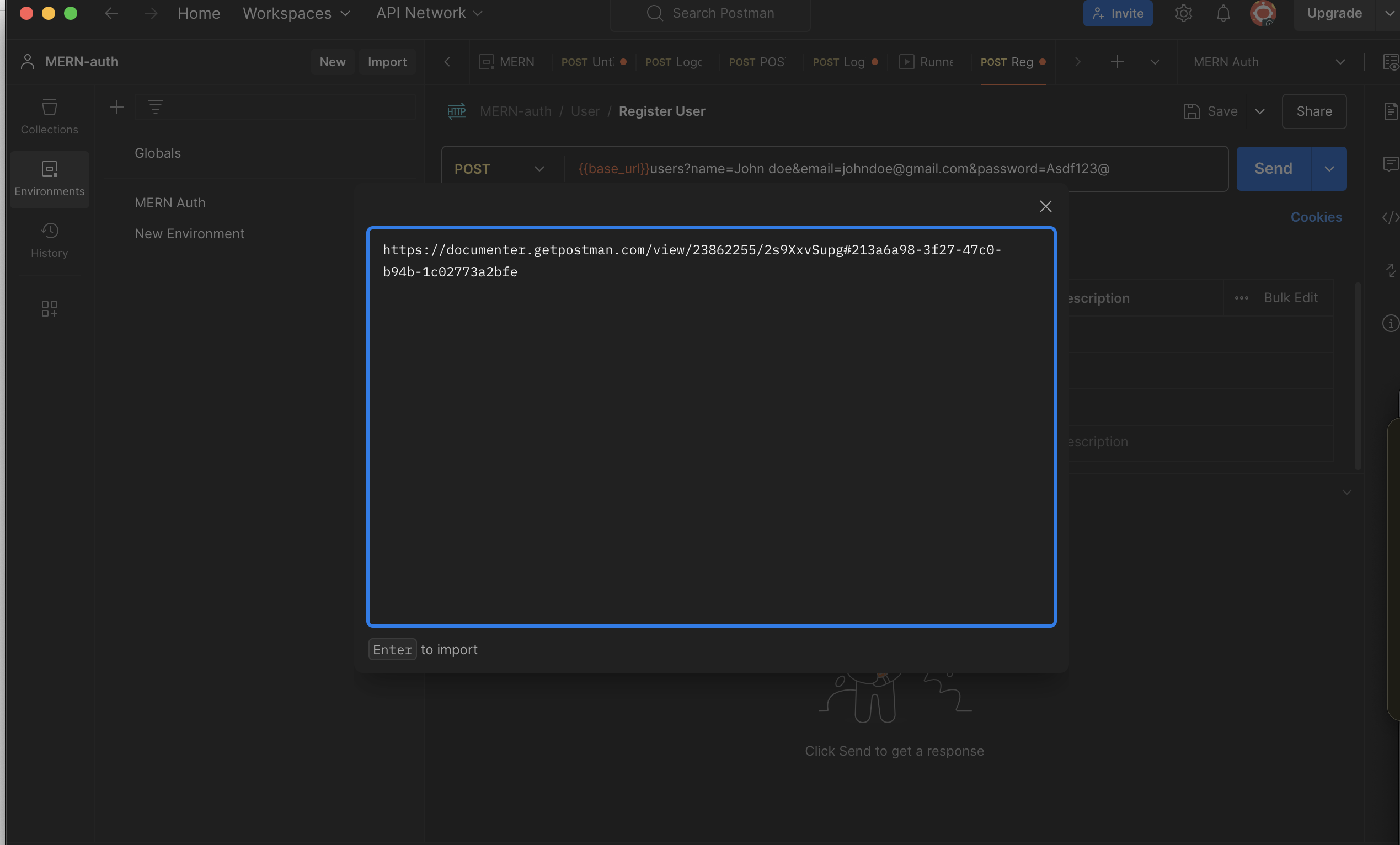Image resolution: width=1400 pixels, height=845 pixels.
Task: Click the Import button
Action: coord(386,62)
